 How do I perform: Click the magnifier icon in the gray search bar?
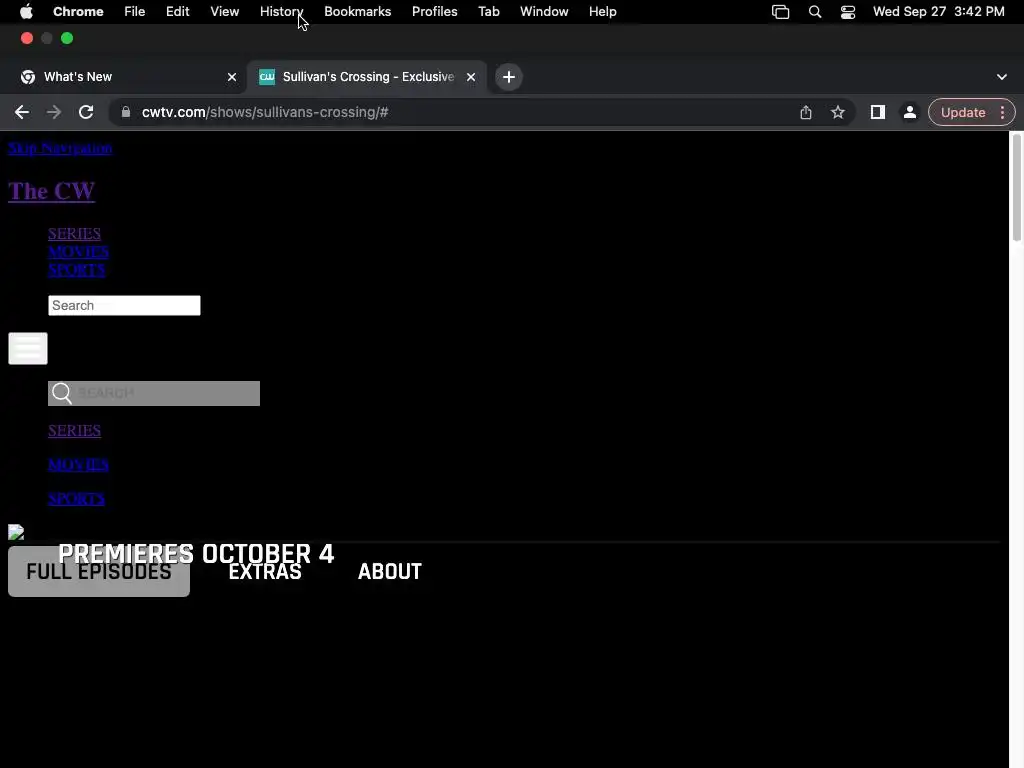(62, 393)
